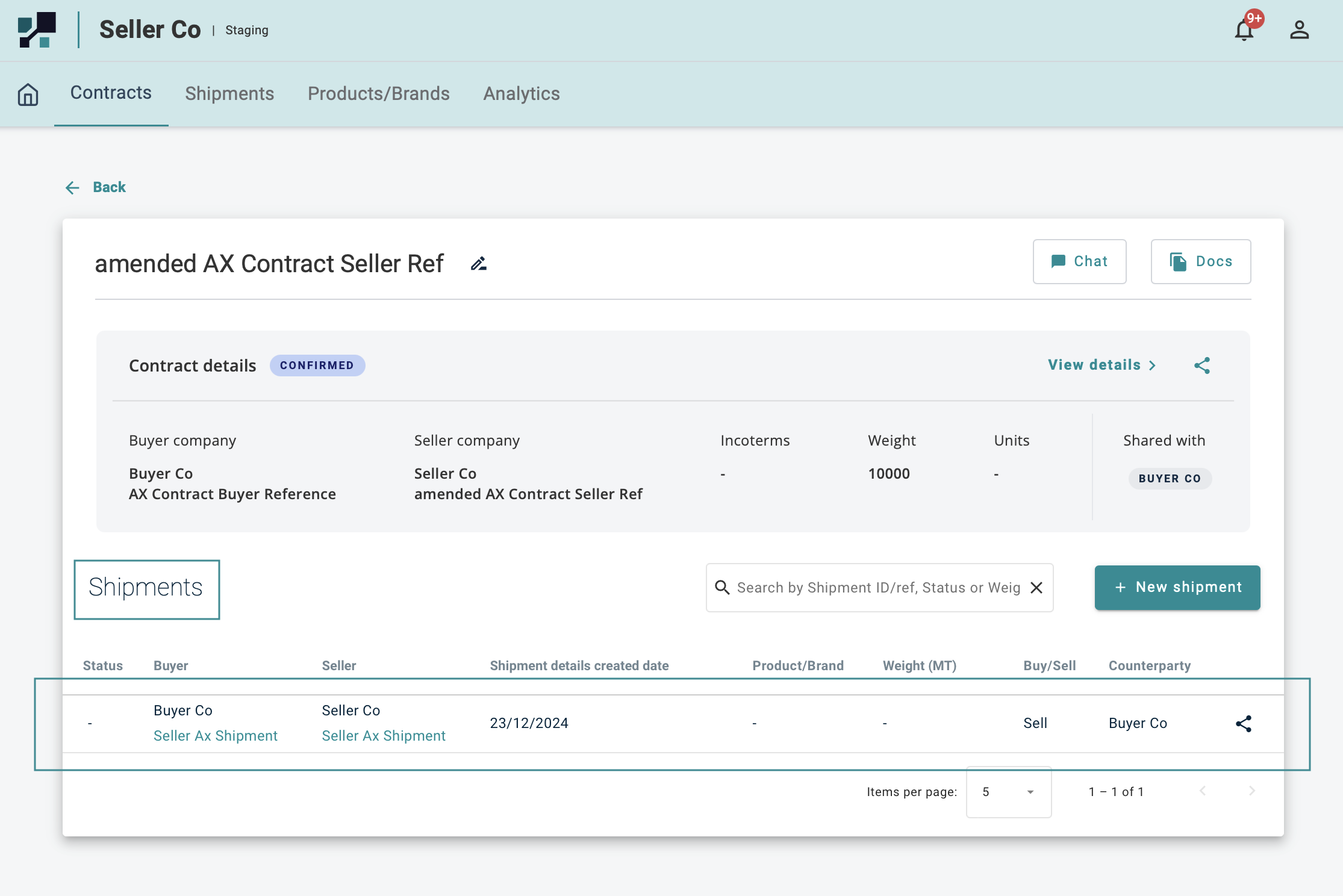Click the New shipment button
The height and width of the screenshot is (896, 1343).
[x=1177, y=587]
